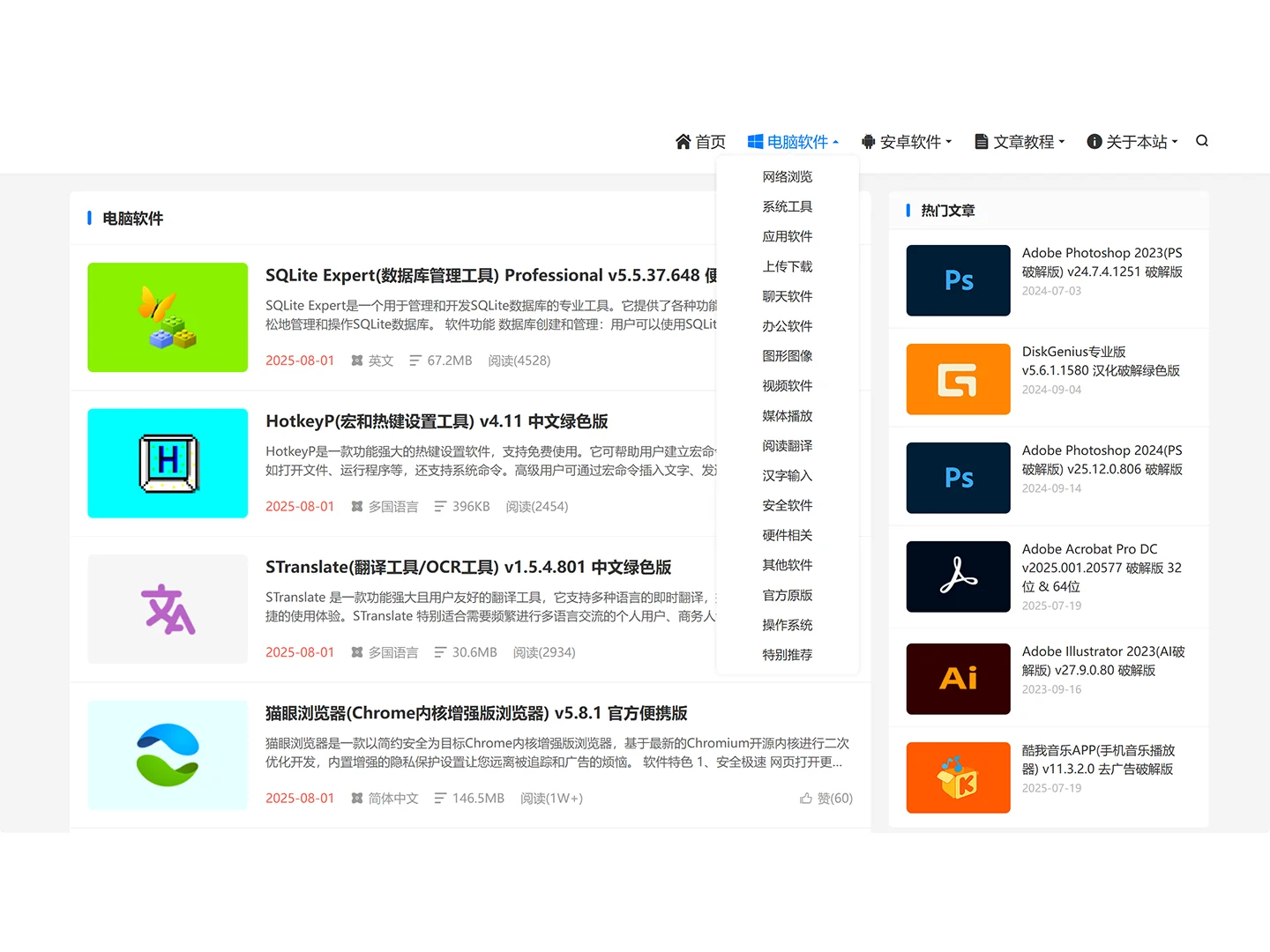Click the Illustrator Ai icon
This screenshot has height=952, width=1270.
(958, 679)
